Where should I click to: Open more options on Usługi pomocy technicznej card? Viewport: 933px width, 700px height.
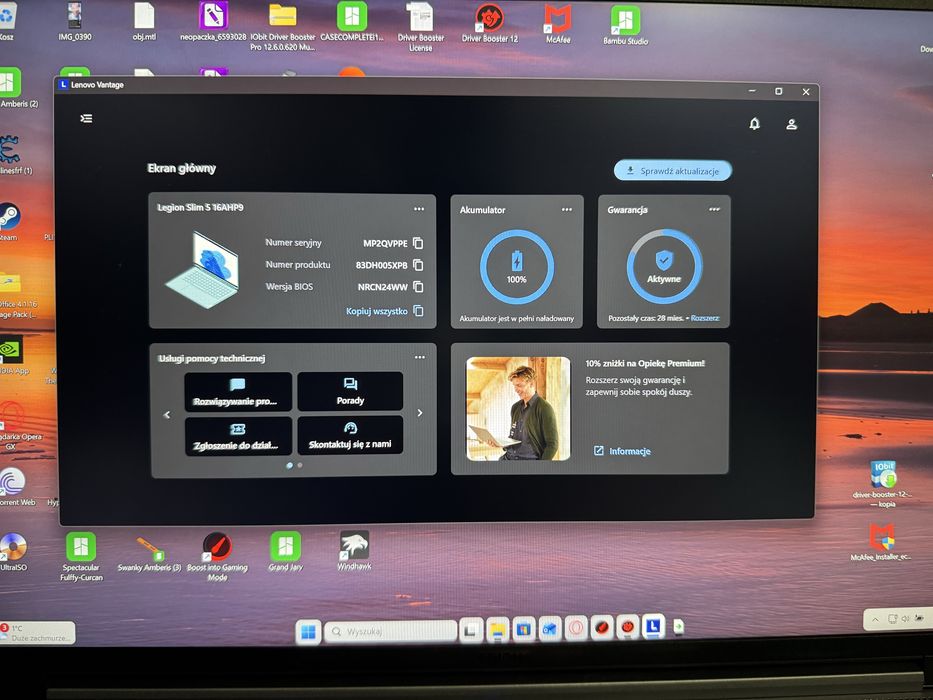(x=419, y=357)
